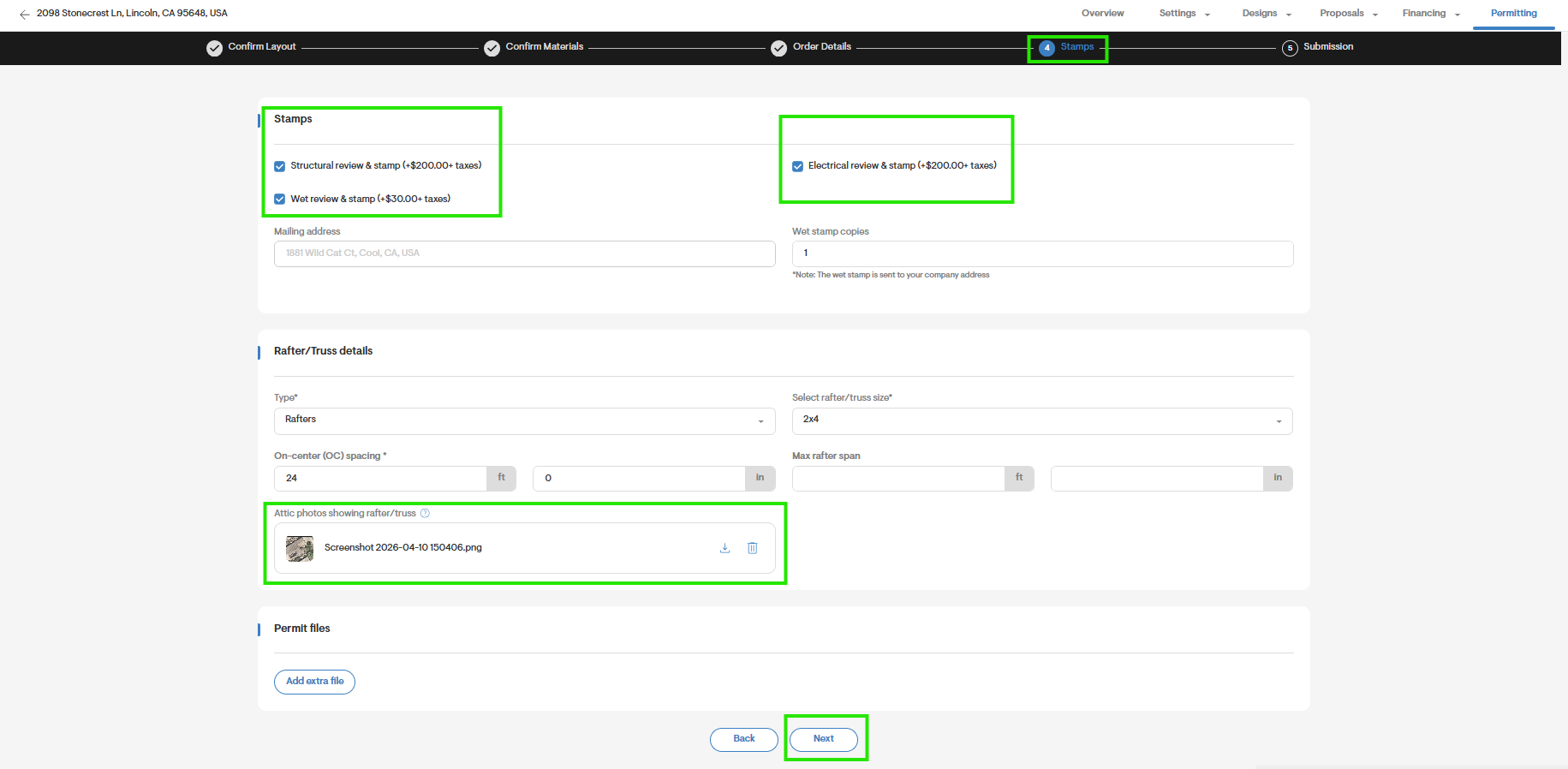This screenshot has height=769, width=1568.
Task: Click the Screenshot 2026-04-10 150406.png filename
Action: pos(403,548)
